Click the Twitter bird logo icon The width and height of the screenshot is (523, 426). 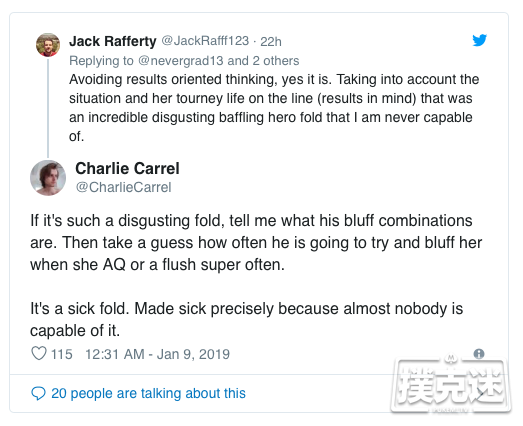pos(479,40)
